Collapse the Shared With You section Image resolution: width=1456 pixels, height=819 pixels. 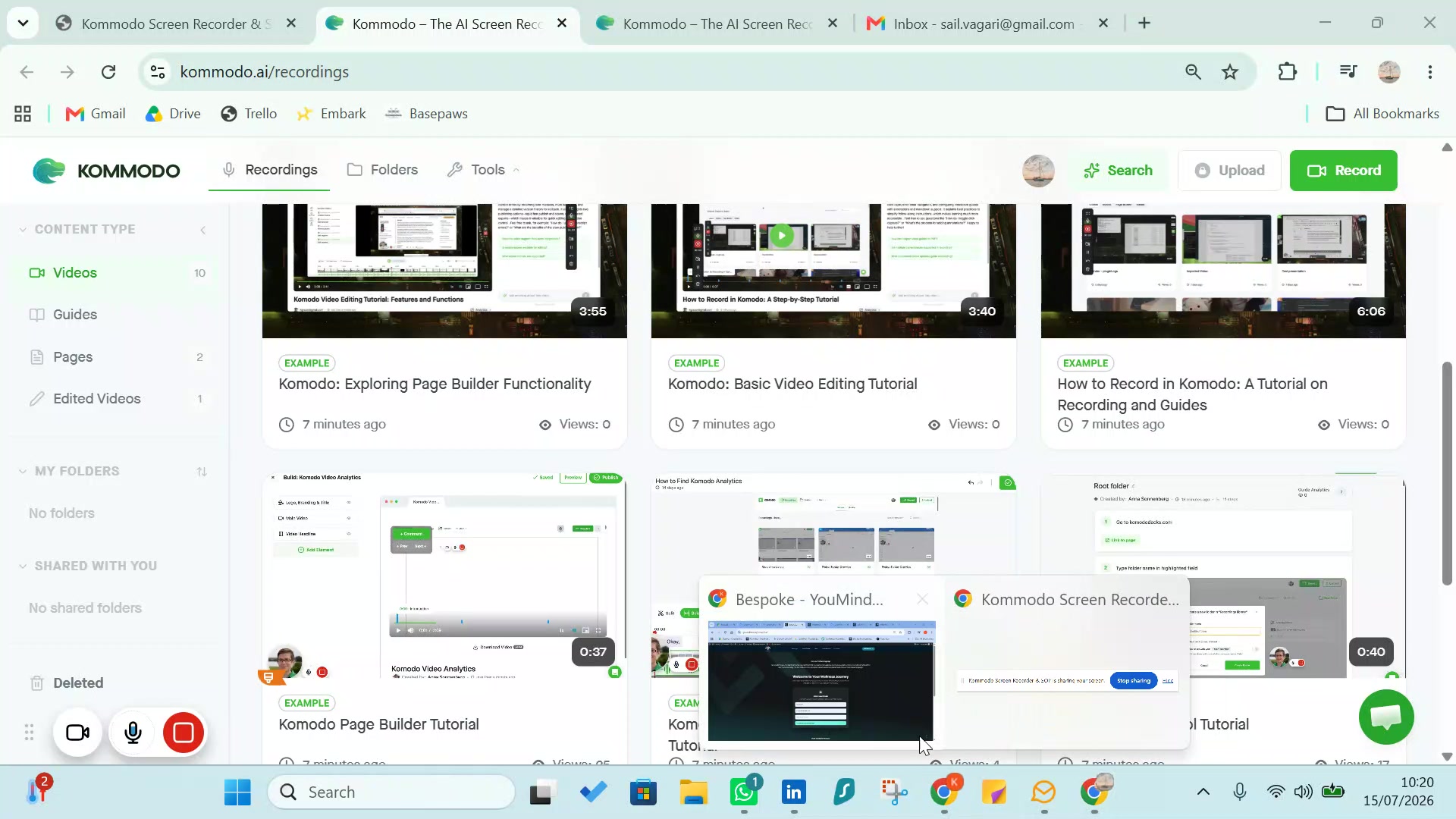[23, 566]
